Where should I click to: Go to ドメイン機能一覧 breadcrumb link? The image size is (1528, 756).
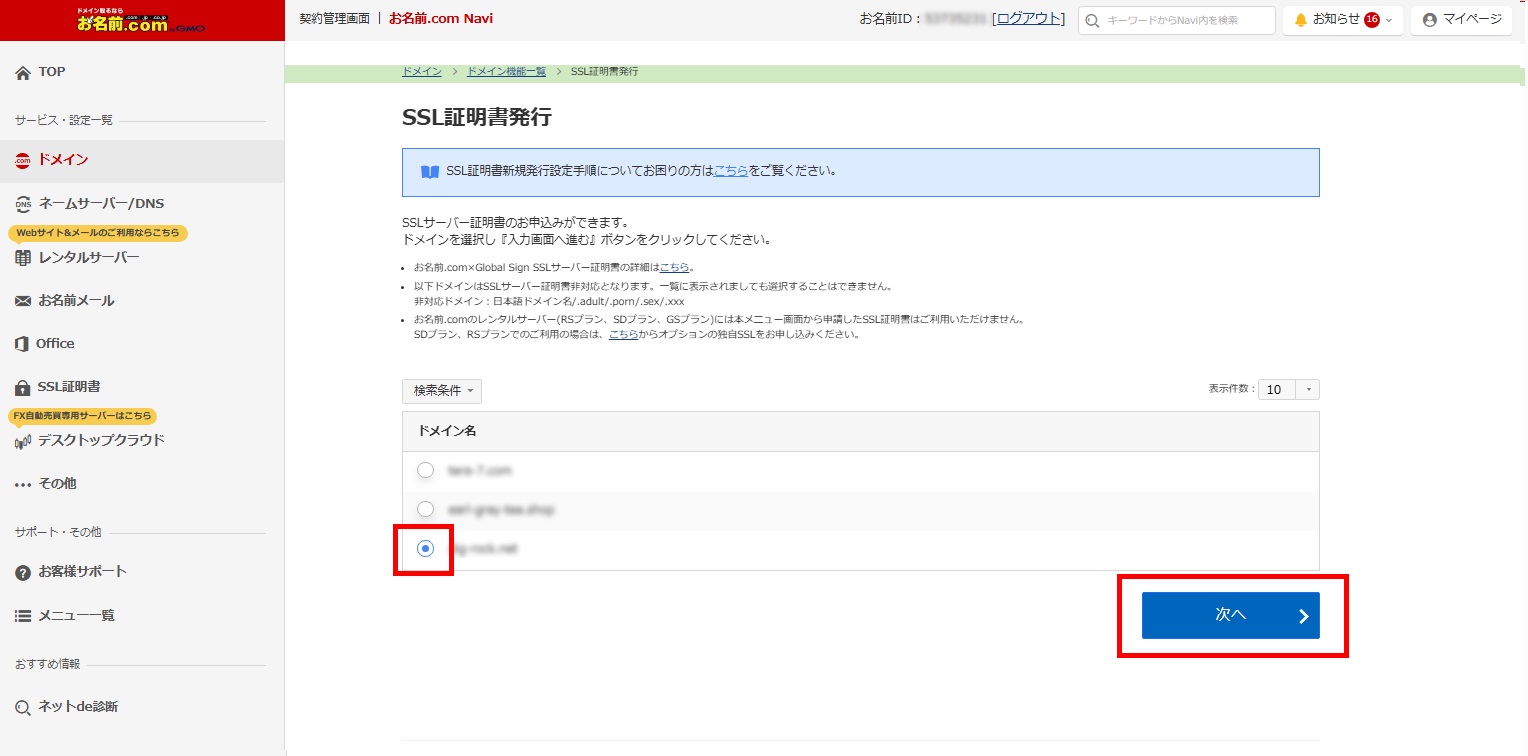coord(506,72)
